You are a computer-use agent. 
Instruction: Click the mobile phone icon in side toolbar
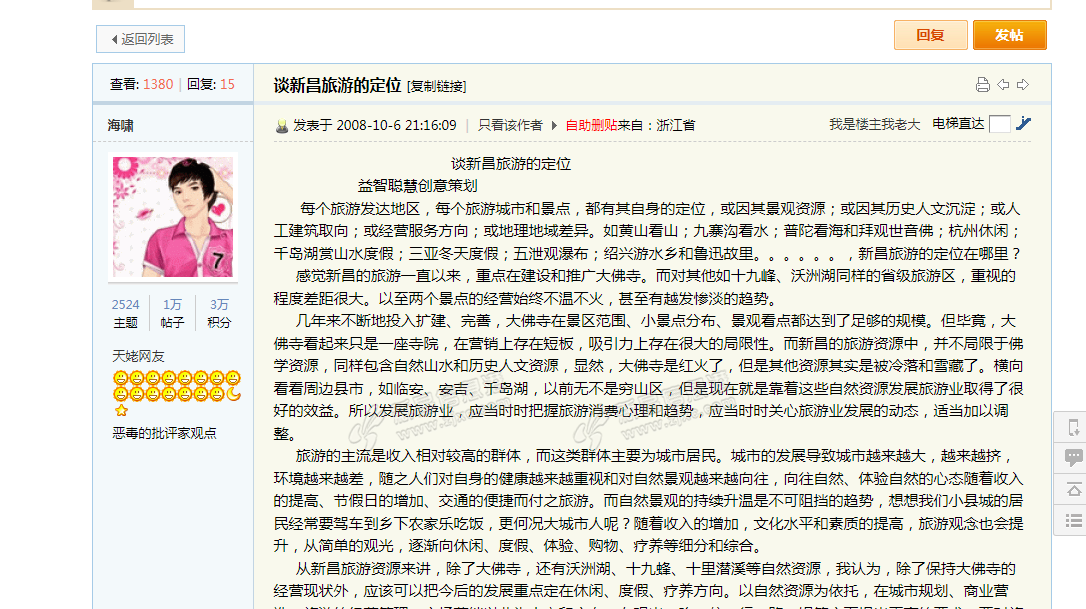pyautogui.click(x=1073, y=428)
